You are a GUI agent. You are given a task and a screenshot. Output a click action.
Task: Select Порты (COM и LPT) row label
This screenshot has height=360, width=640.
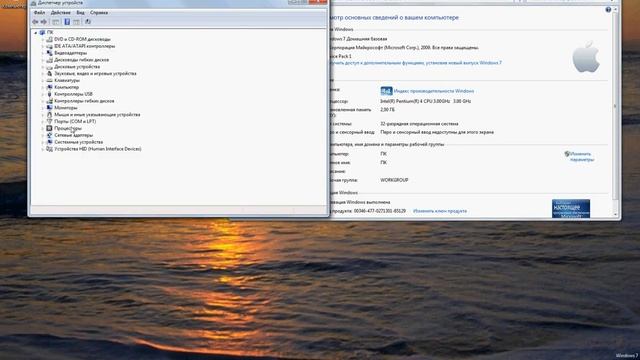pos(75,122)
